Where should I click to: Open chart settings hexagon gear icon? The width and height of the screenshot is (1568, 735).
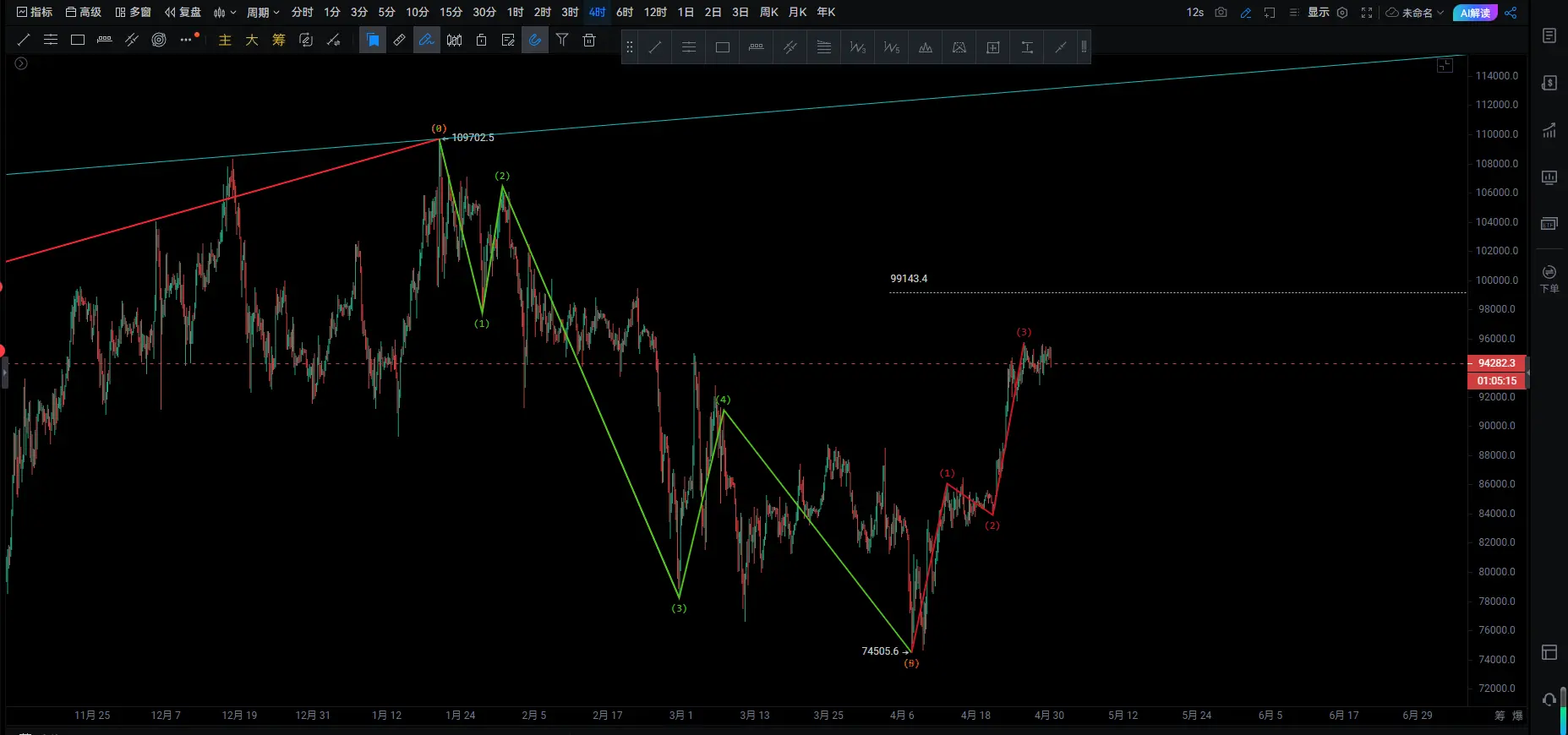click(x=1342, y=13)
